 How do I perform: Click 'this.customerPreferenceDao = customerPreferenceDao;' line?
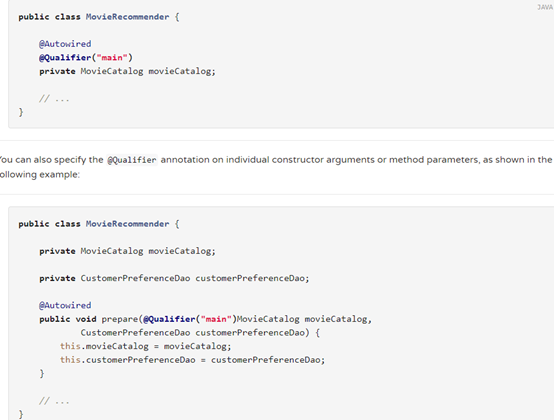tap(192, 360)
